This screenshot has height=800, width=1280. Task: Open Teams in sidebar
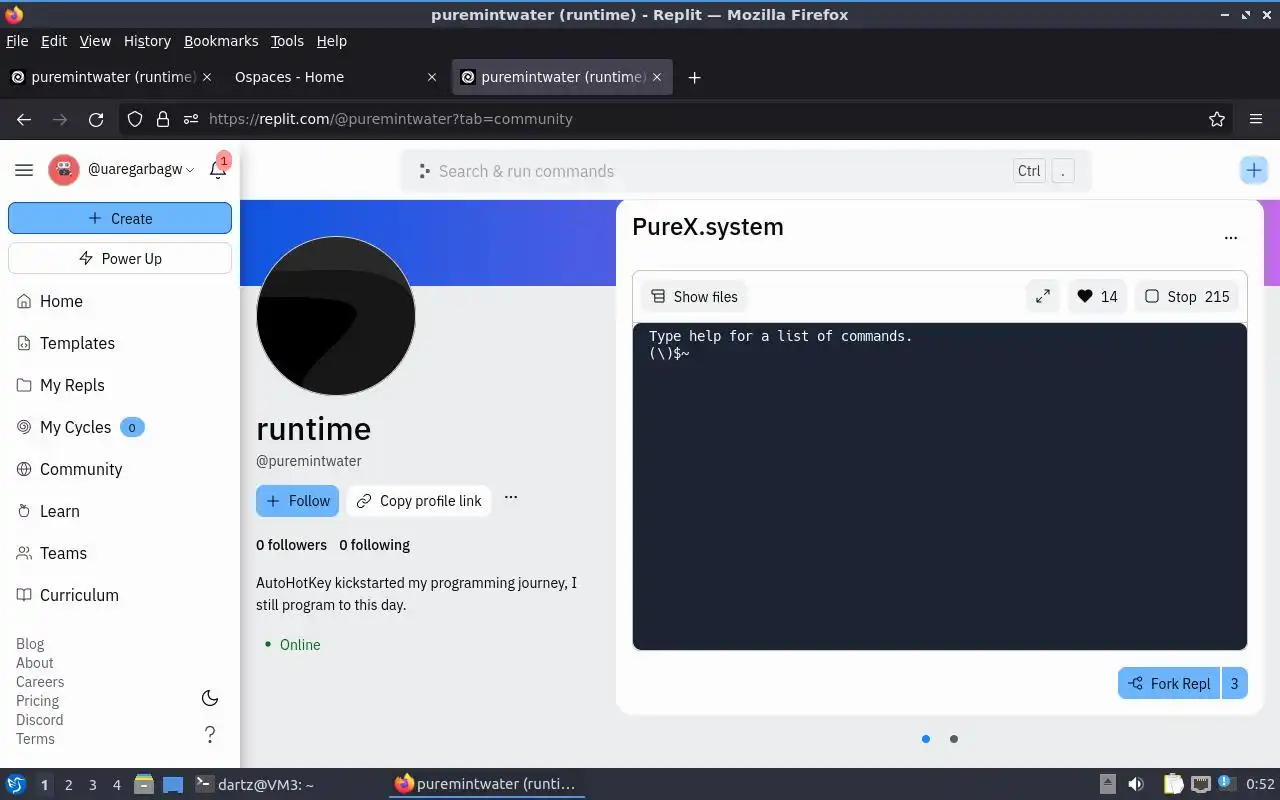(120, 553)
